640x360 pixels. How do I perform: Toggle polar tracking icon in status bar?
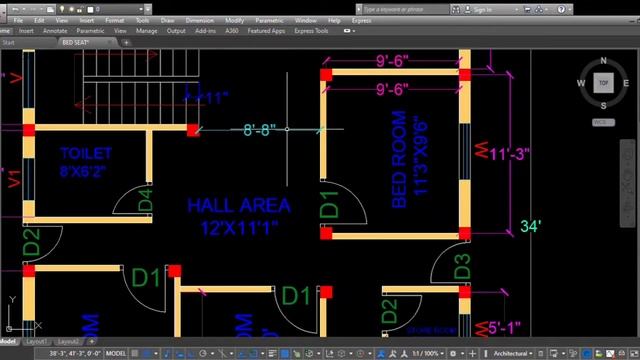click(x=203, y=353)
